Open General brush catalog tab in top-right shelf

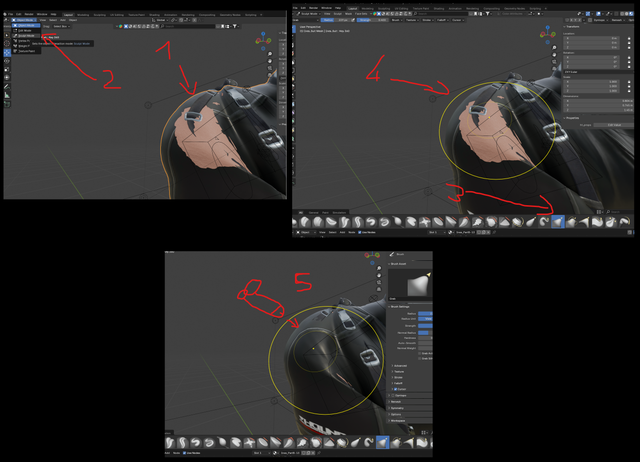(313, 212)
